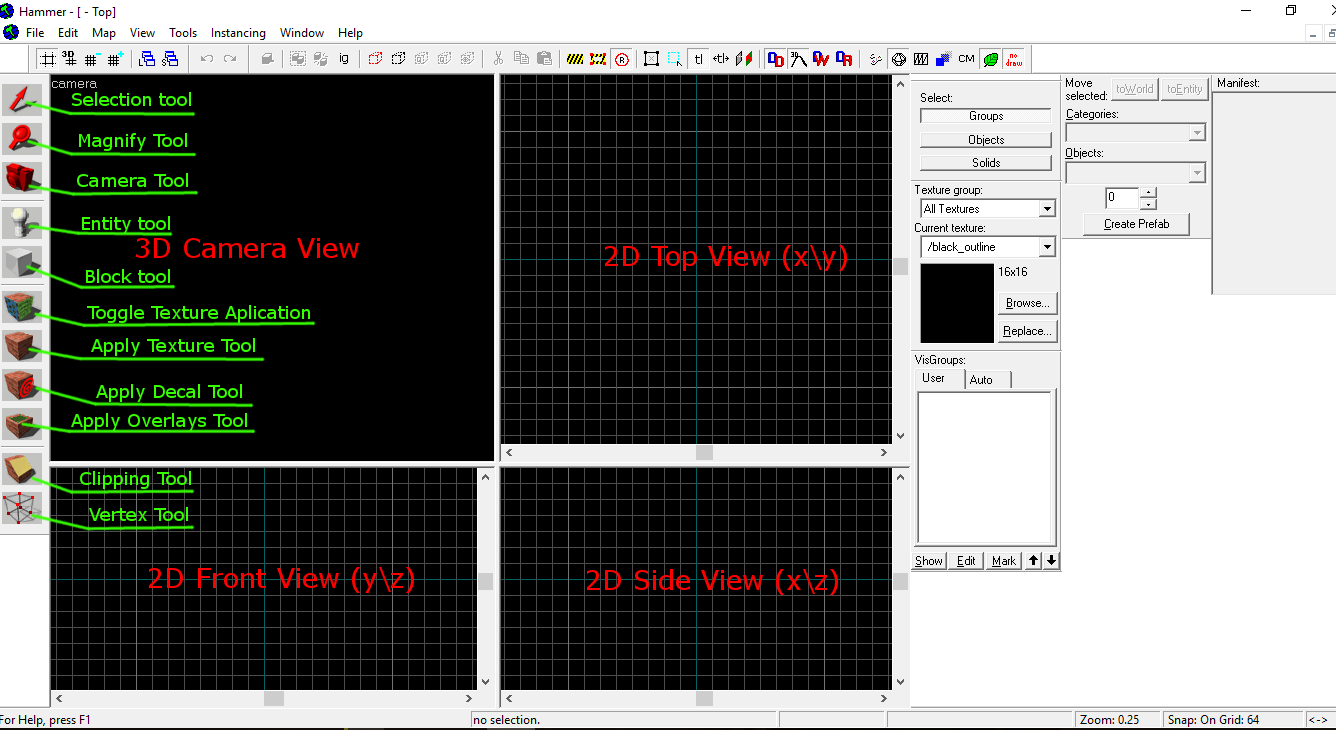Viewport: 1336px width, 730px height.
Task: Activate the Vertex tool icon
Action: click(22, 508)
